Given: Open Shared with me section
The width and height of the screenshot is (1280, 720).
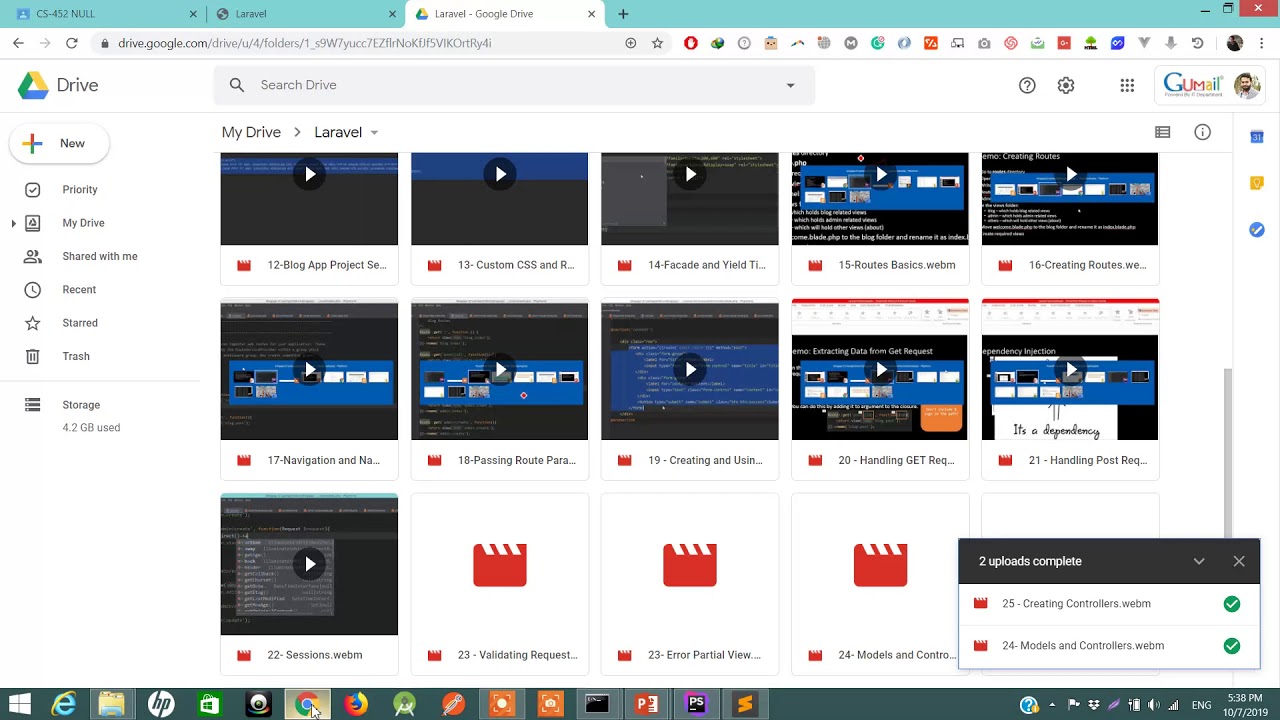Looking at the screenshot, I should (102, 256).
